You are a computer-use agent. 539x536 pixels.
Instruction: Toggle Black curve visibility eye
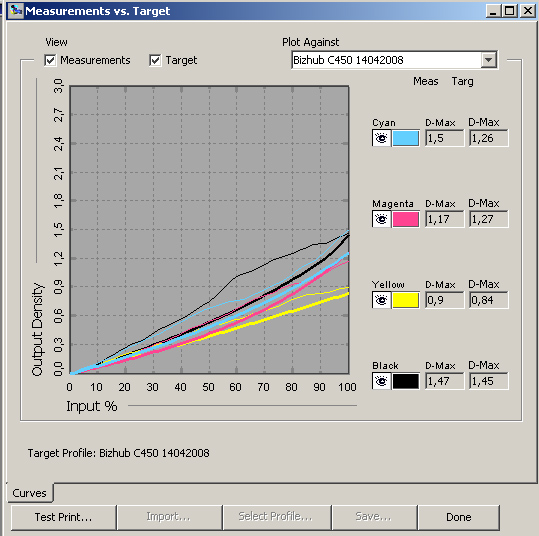pos(381,381)
